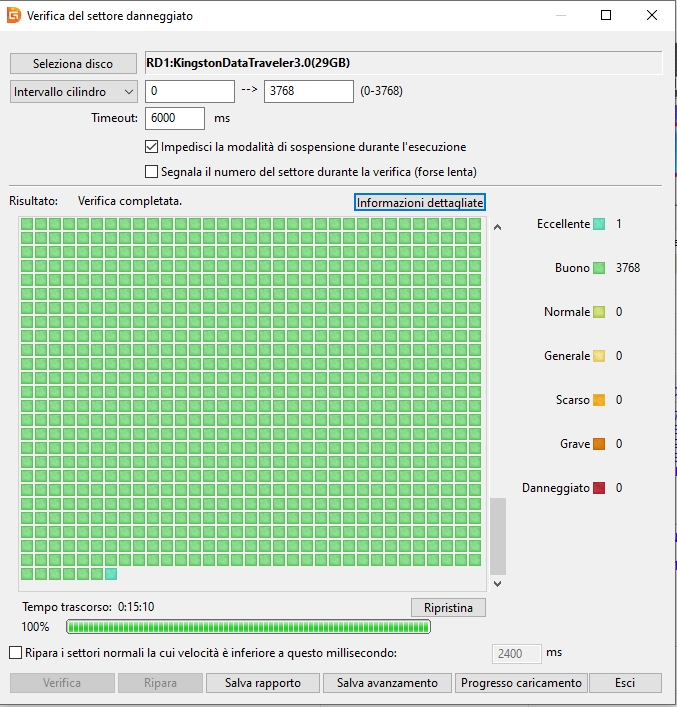Click the Esci button
The width and height of the screenshot is (677, 707).
(625, 683)
